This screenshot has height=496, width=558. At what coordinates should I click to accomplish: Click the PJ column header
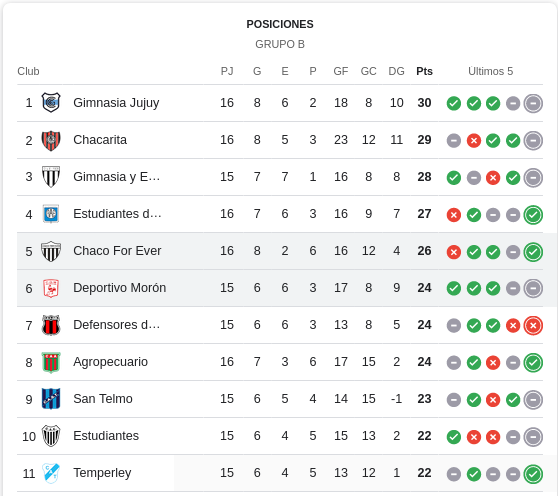pyautogui.click(x=227, y=71)
